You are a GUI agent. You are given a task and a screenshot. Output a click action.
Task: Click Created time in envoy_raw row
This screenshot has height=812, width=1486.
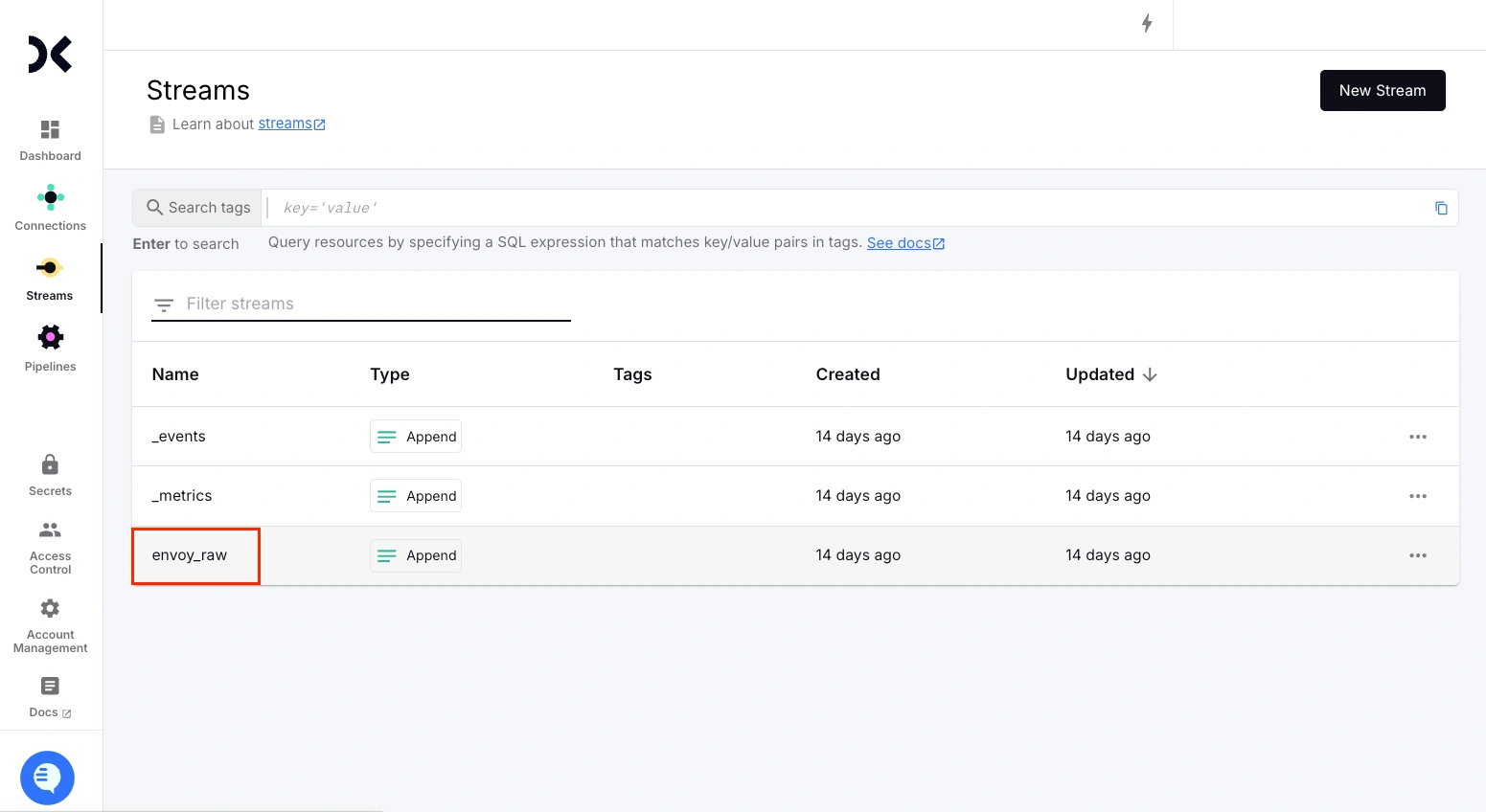[x=858, y=555]
